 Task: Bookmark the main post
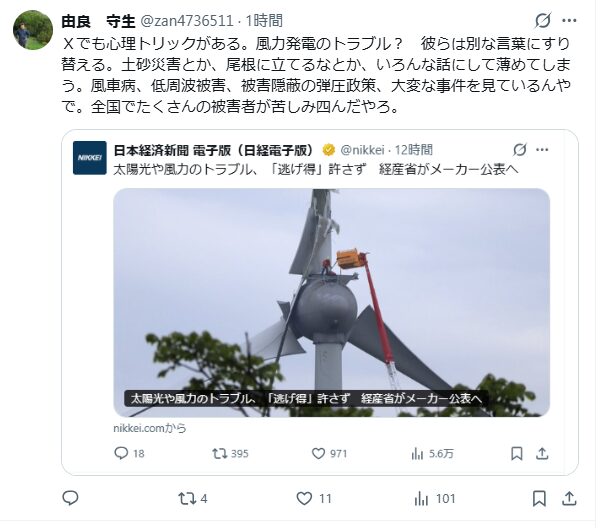coord(539,499)
